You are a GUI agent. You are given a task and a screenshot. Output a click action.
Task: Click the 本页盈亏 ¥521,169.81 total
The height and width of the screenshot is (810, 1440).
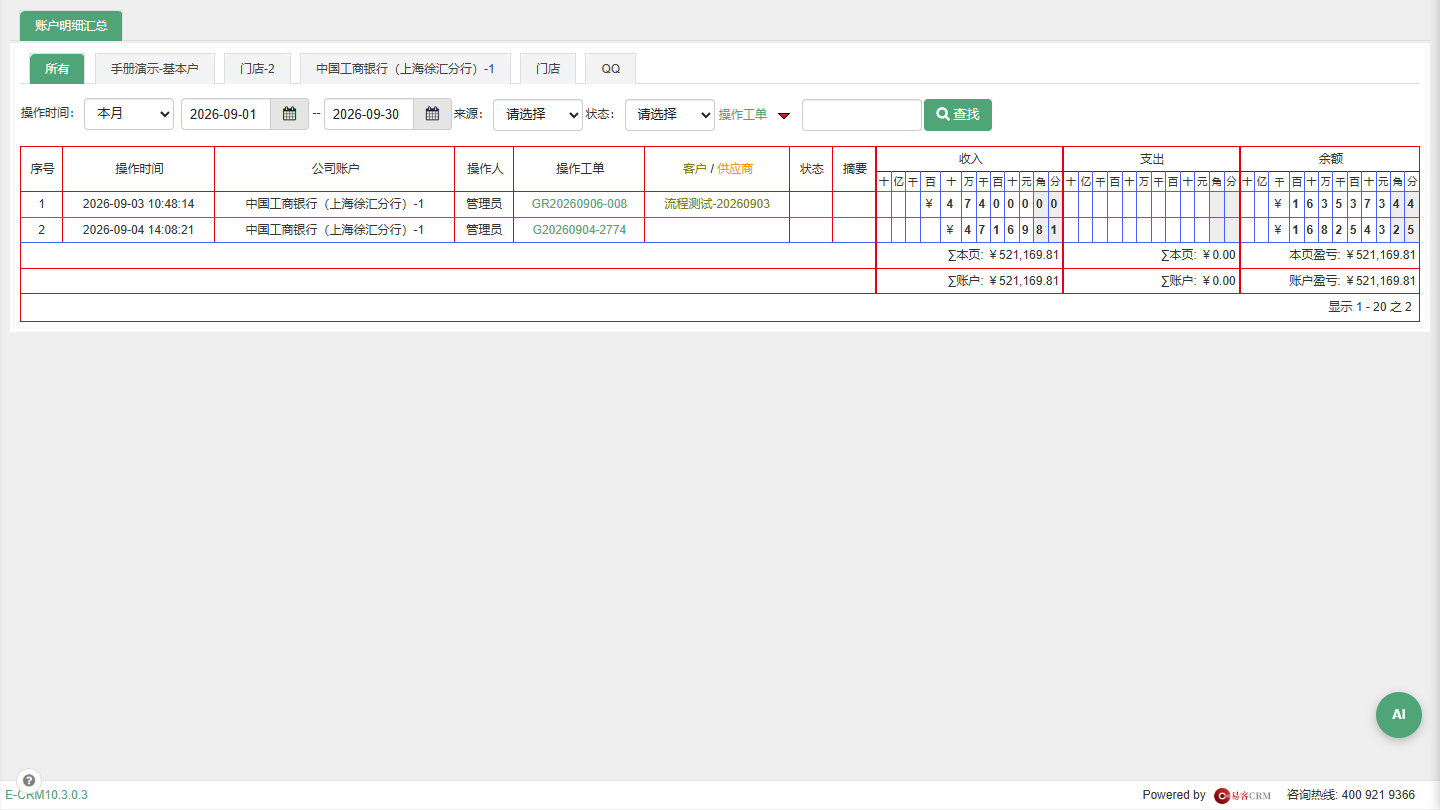click(1352, 255)
